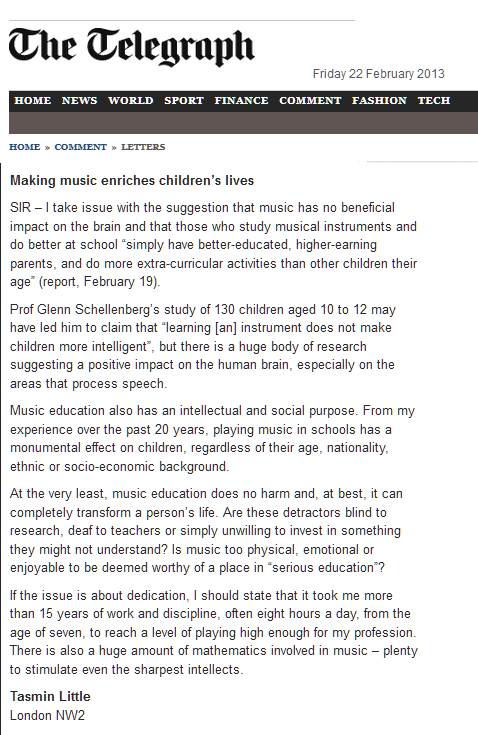Go to the WORLD section
478x735 pixels.
coord(131,101)
